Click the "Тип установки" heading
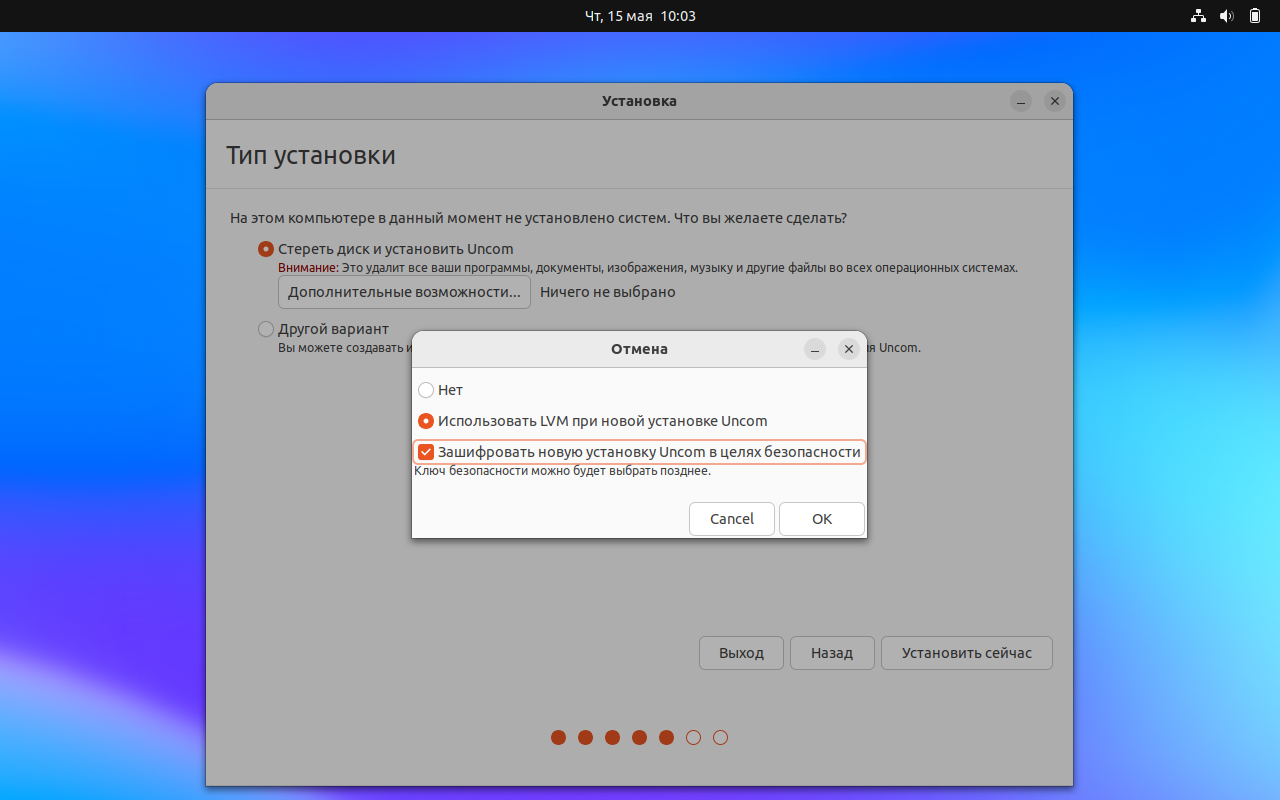Viewport: 1280px width, 800px height. pyautogui.click(x=311, y=155)
